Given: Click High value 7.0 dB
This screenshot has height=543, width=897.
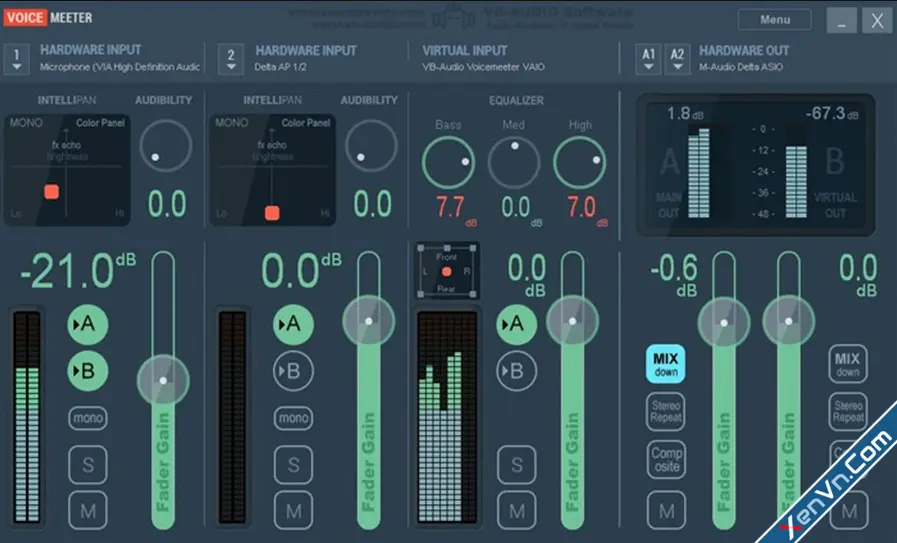Looking at the screenshot, I should (x=587, y=209).
